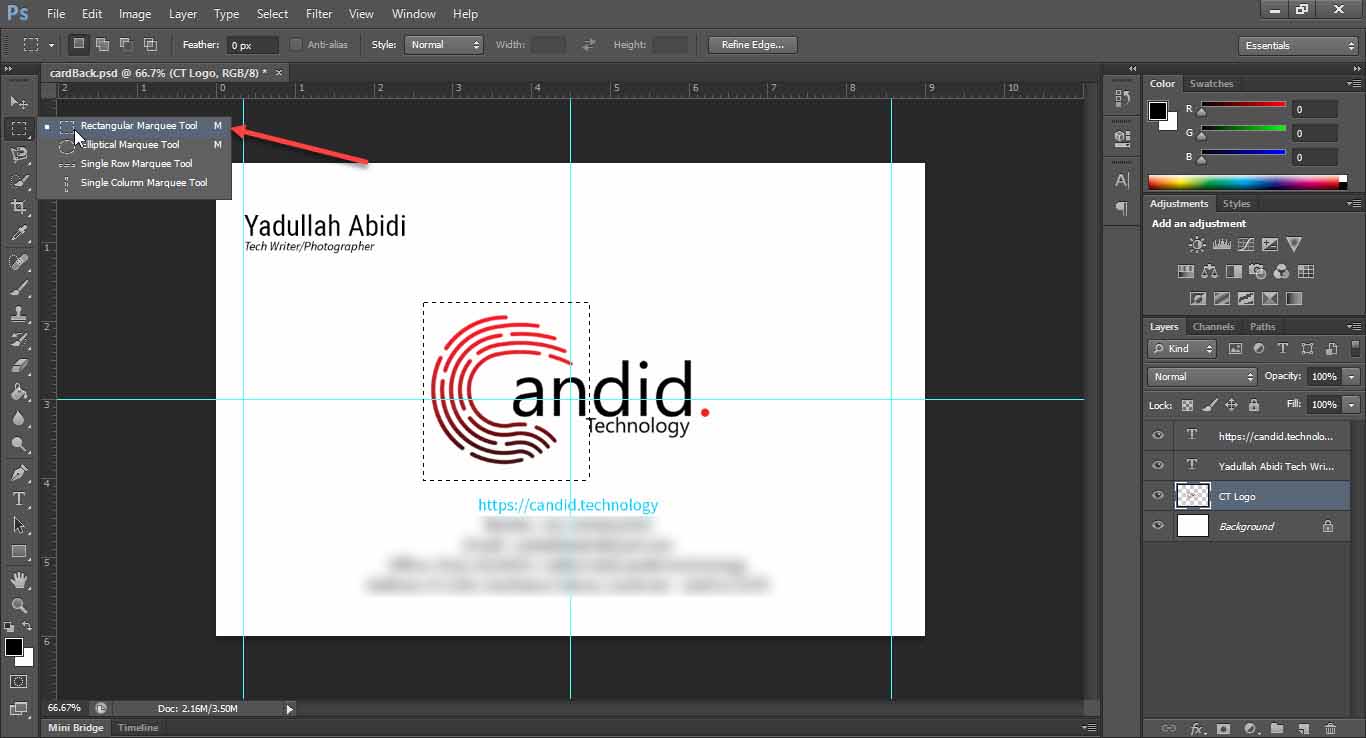Toggle lock image pixels brush icon
The width and height of the screenshot is (1366, 738).
coord(1209,405)
